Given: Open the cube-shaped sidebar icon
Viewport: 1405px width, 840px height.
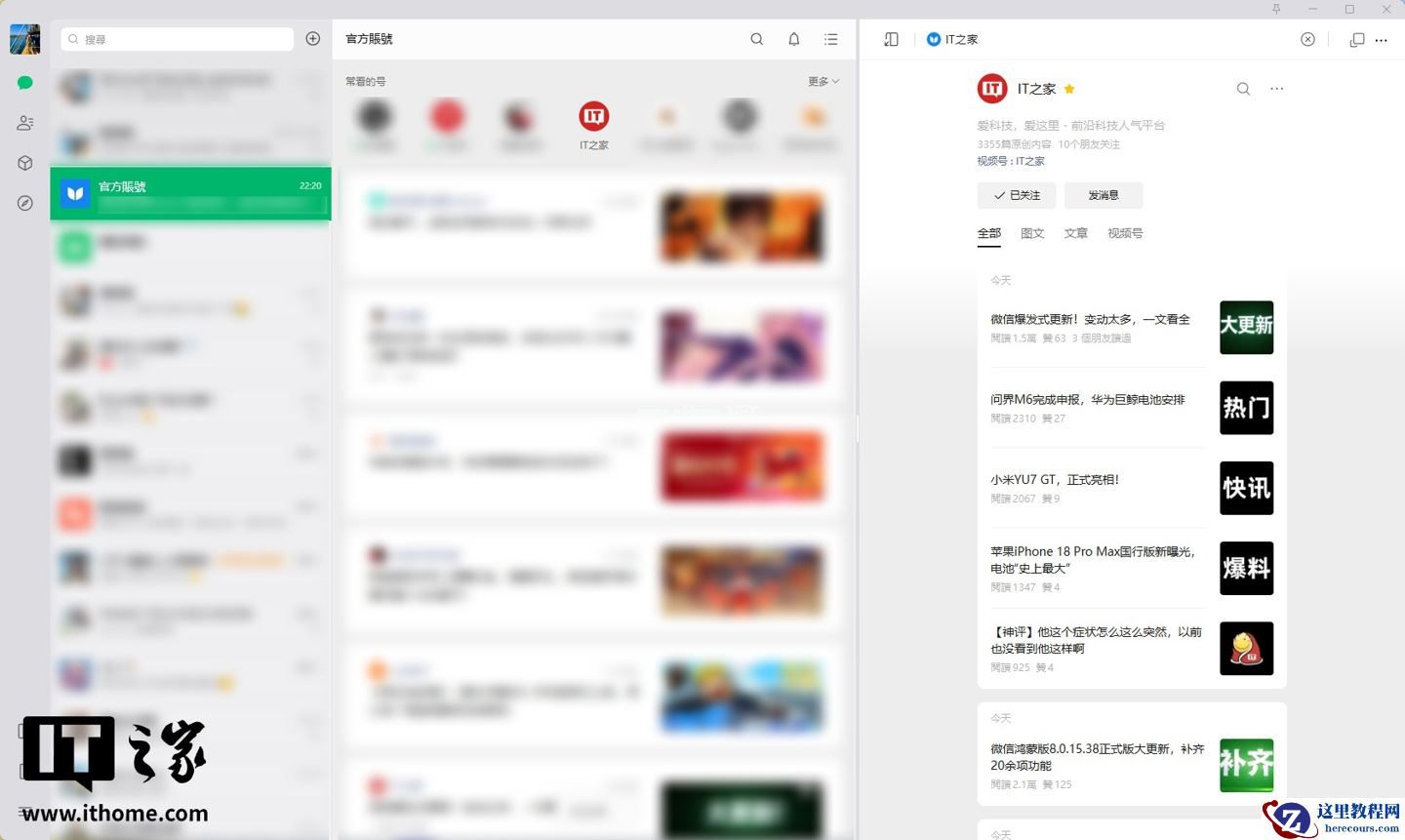Looking at the screenshot, I should pyautogui.click(x=25, y=163).
